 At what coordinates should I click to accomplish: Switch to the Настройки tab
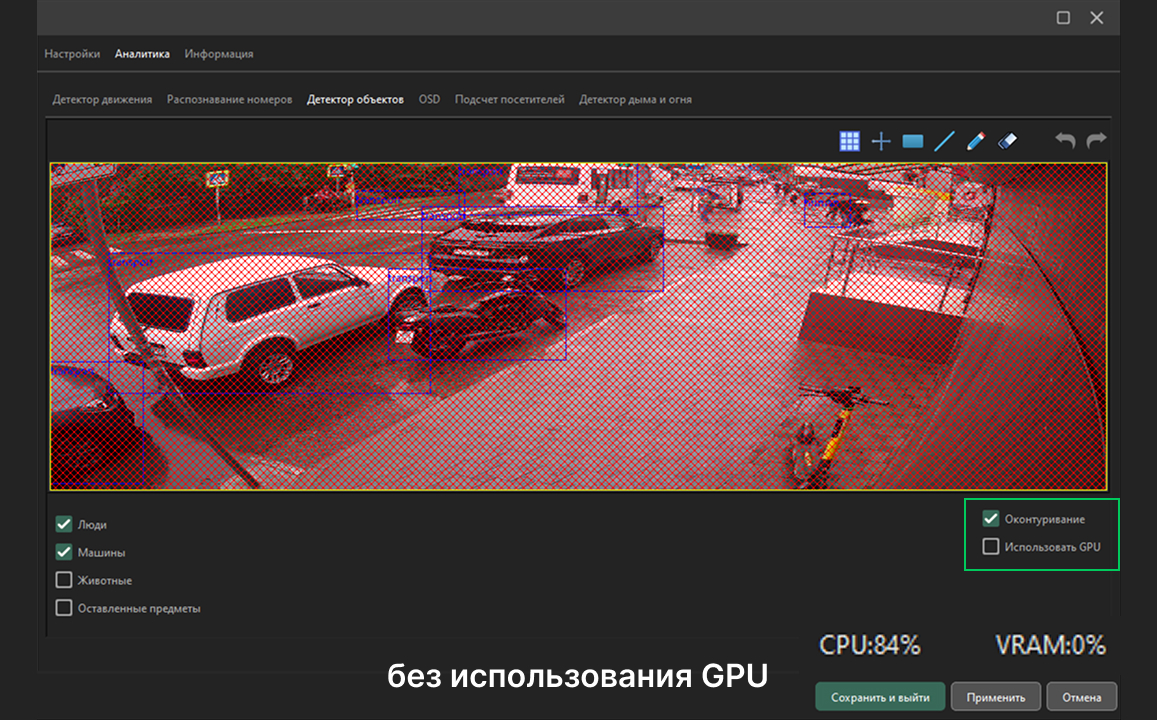[72, 54]
